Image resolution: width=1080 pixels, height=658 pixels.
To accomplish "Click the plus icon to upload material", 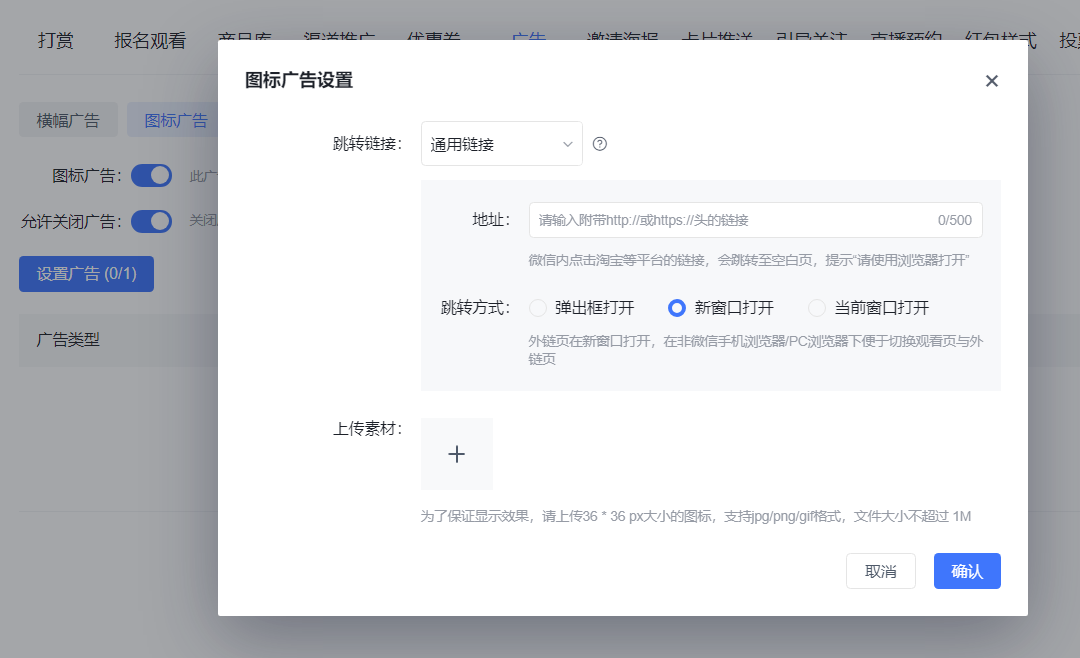I will coord(457,454).
